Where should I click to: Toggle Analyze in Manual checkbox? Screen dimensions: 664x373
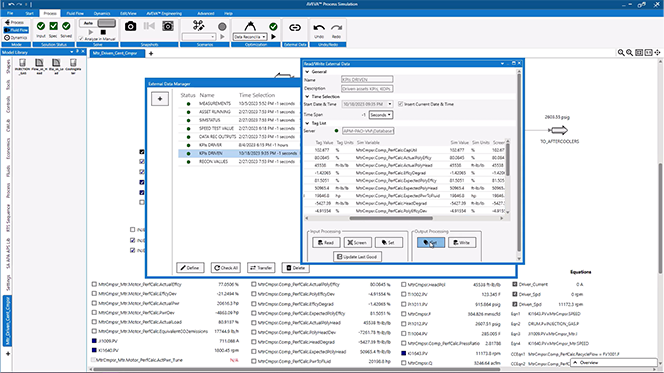[81, 39]
